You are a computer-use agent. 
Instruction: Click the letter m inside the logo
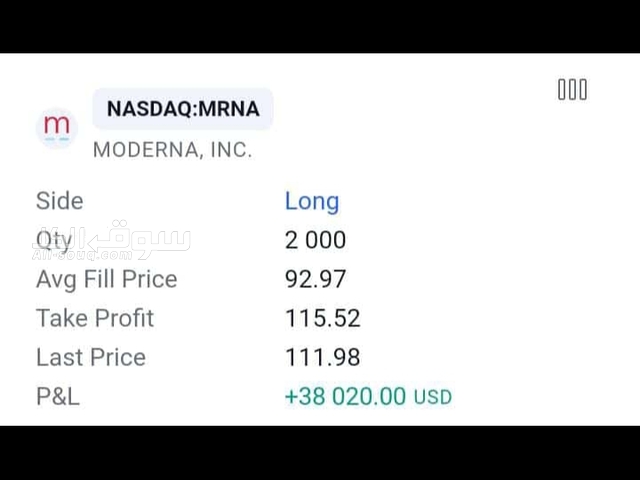57,125
